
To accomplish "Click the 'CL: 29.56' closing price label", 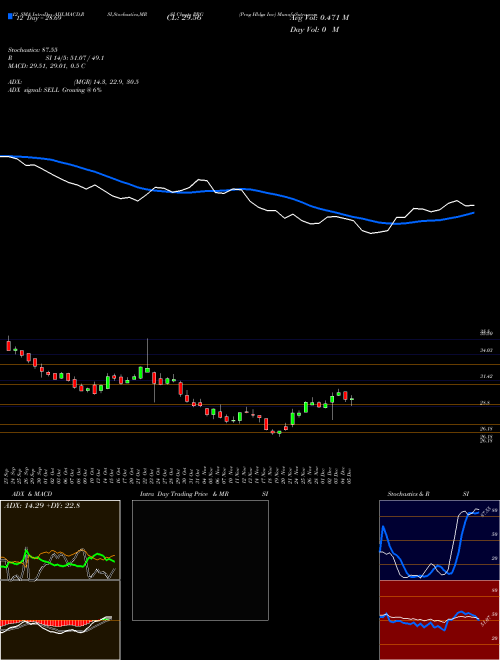I will (183, 19).
